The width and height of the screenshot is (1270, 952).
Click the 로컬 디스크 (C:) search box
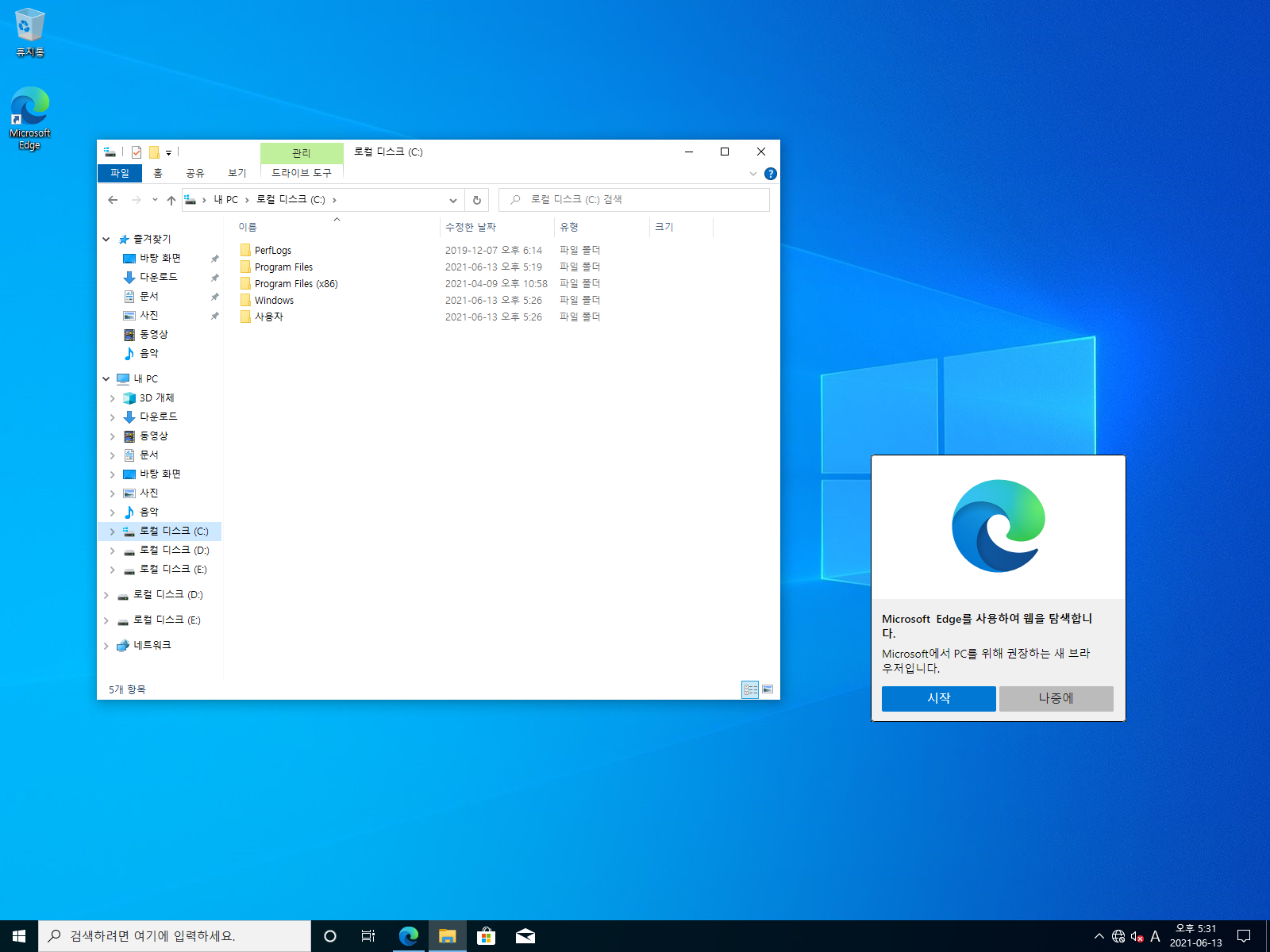tap(633, 200)
